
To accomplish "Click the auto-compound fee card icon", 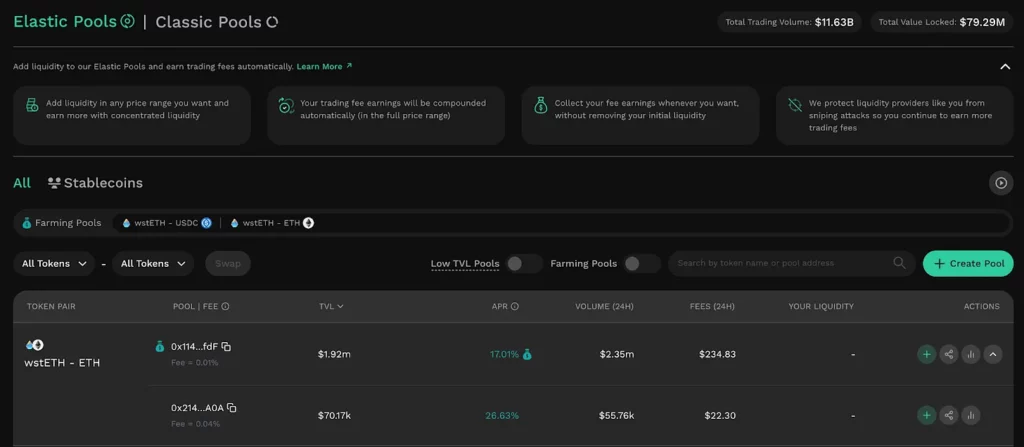I will (x=286, y=105).
